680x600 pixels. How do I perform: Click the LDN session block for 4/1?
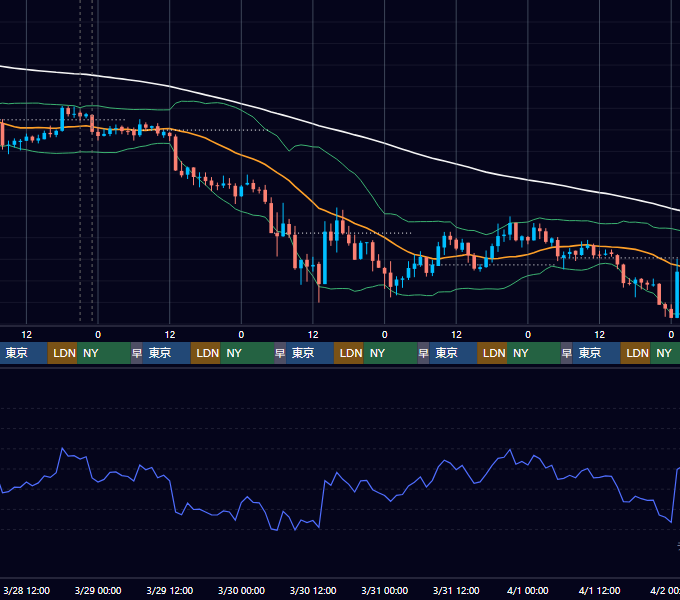coord(636,353)
